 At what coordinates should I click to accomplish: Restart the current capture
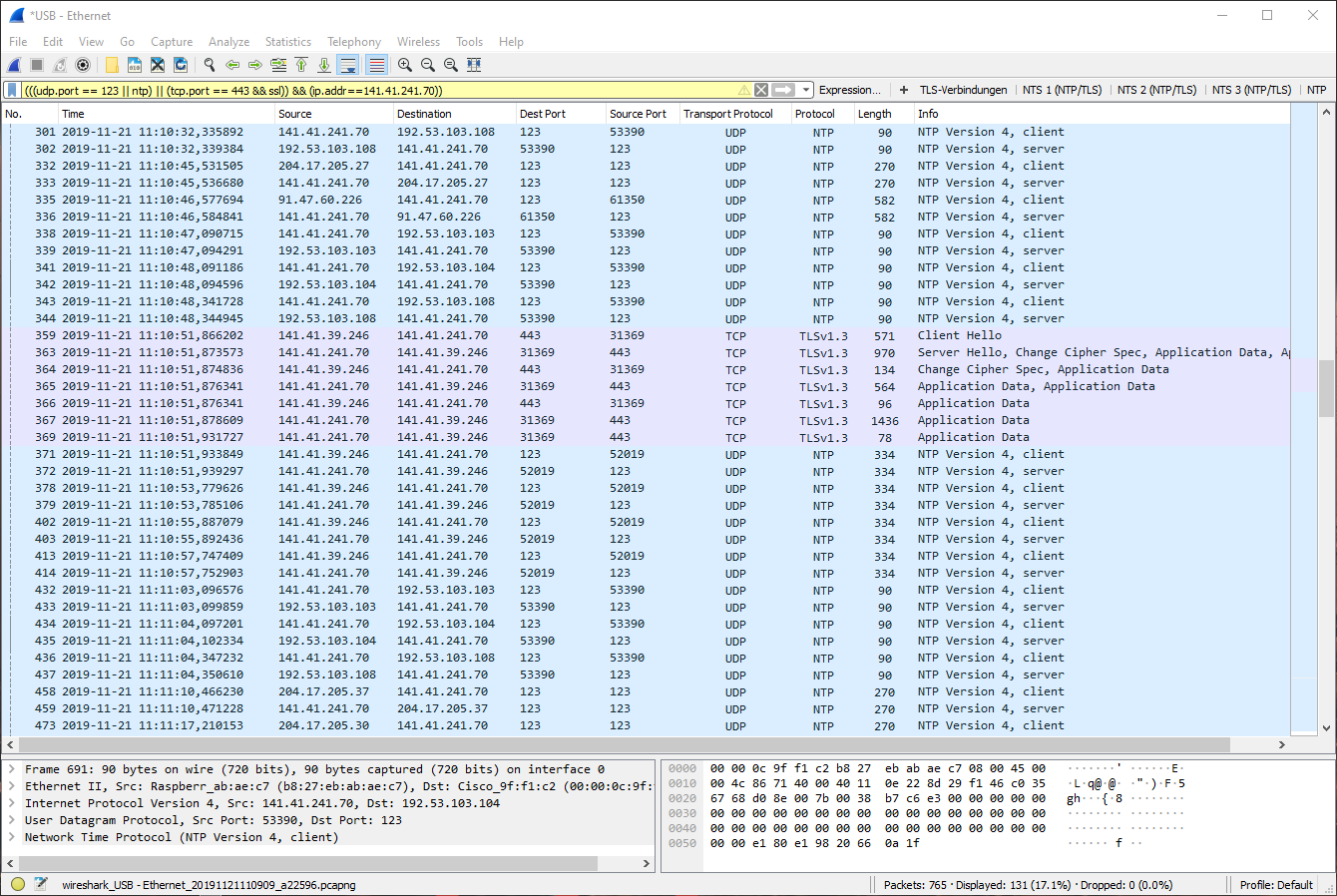[60, 65]
